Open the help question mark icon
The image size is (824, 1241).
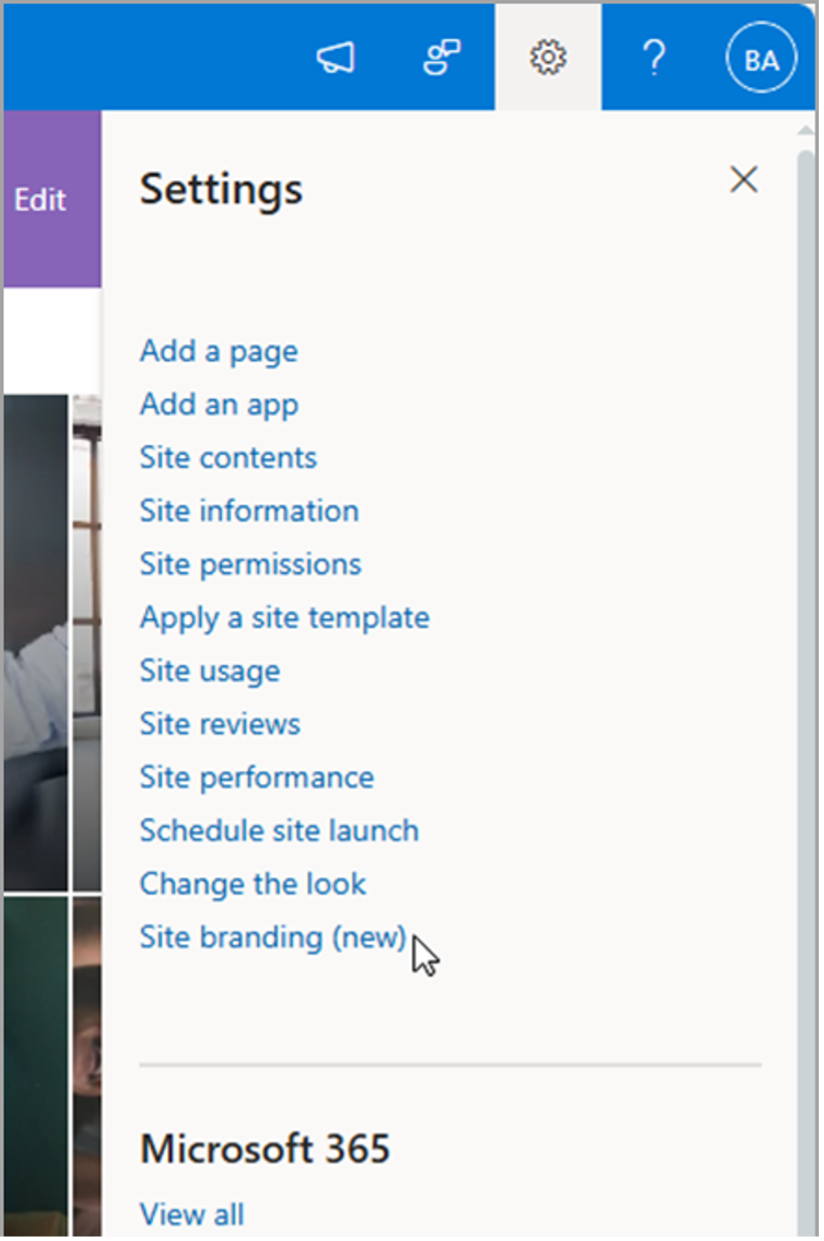click(x=654, y=58)
